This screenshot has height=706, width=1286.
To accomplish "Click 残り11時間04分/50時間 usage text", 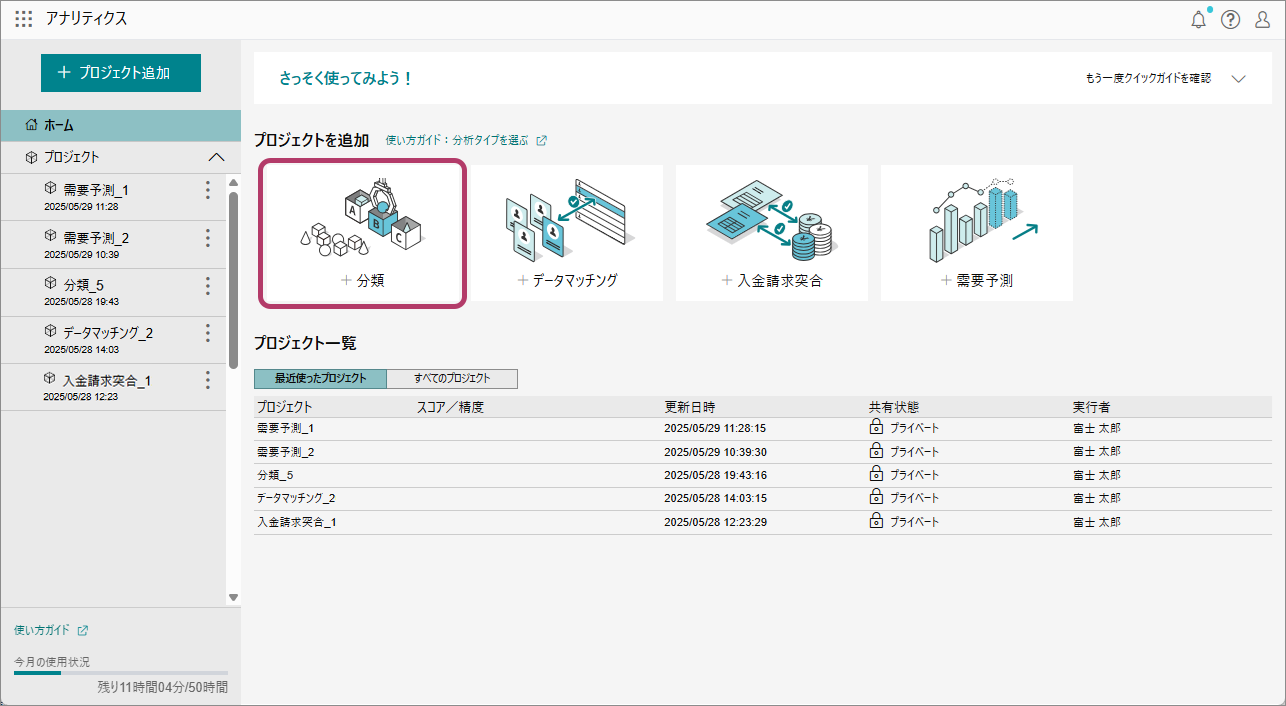I will (x=162, y=688).
